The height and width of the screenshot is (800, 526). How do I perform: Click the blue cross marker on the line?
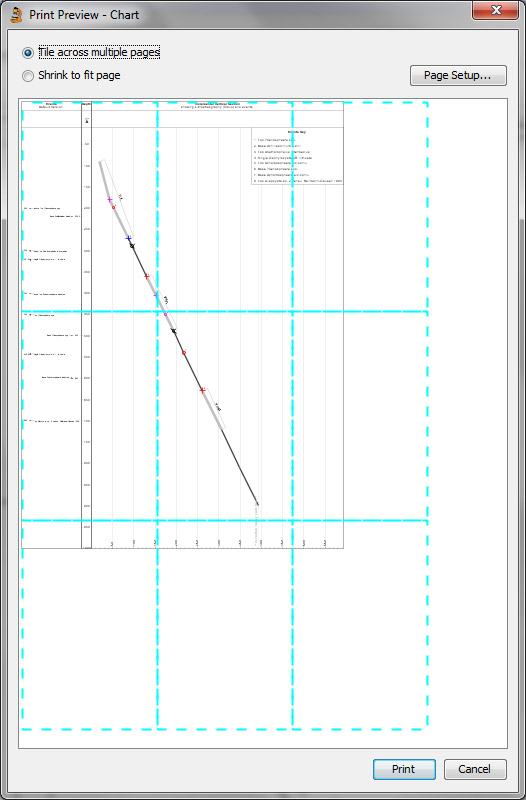pos(129,238)
